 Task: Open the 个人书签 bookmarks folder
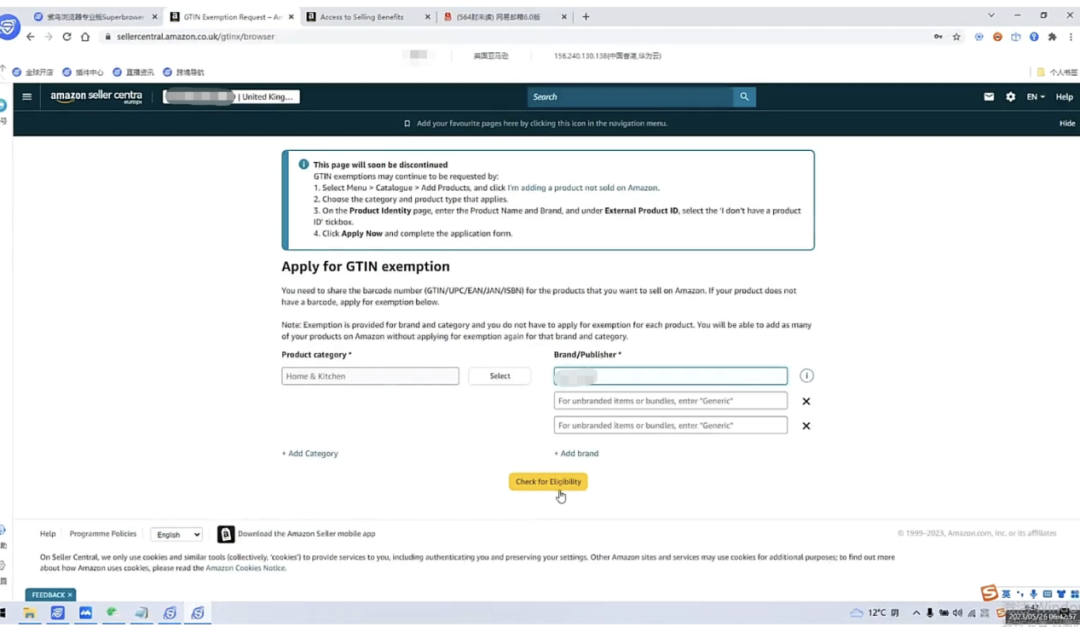point(1057,72)
